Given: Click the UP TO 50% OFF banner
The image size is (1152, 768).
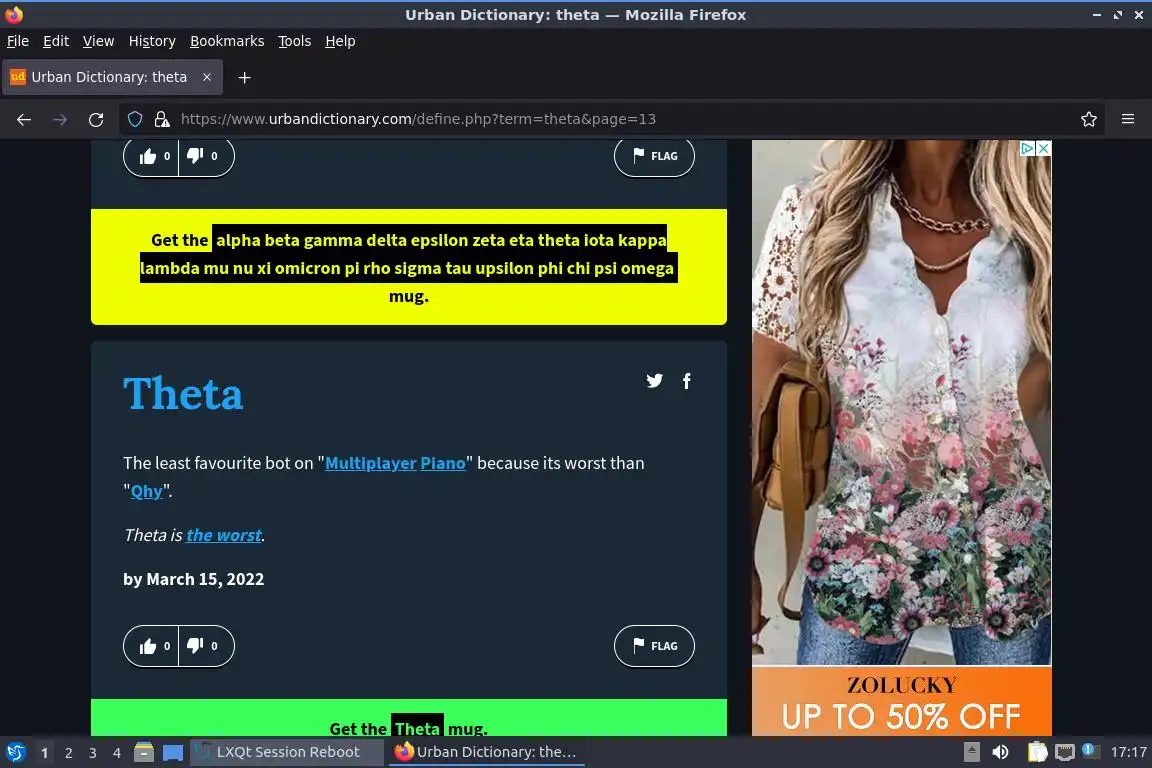Looking at the screenshot, I should coord(901,716).
